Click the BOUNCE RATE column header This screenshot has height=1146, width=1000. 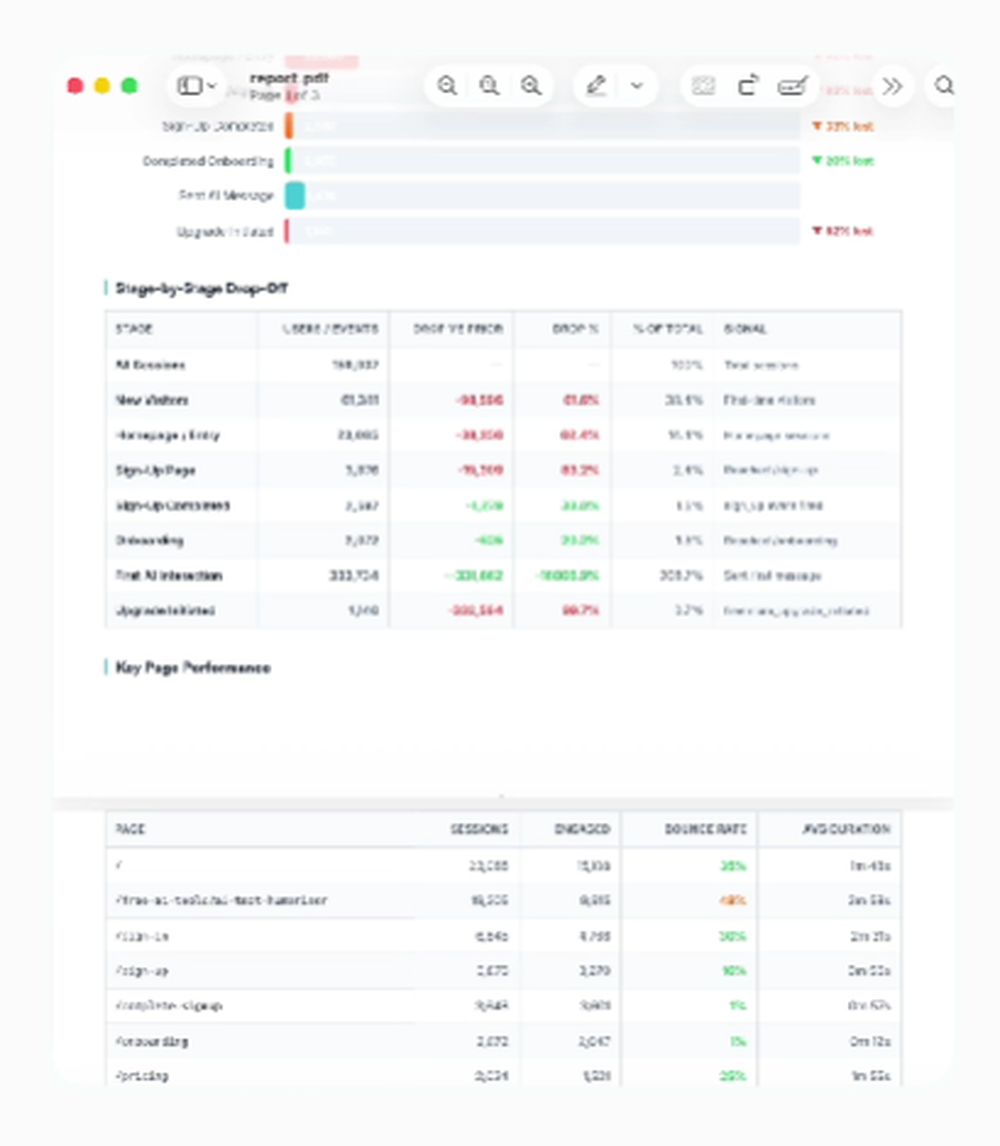click(705, 829)
